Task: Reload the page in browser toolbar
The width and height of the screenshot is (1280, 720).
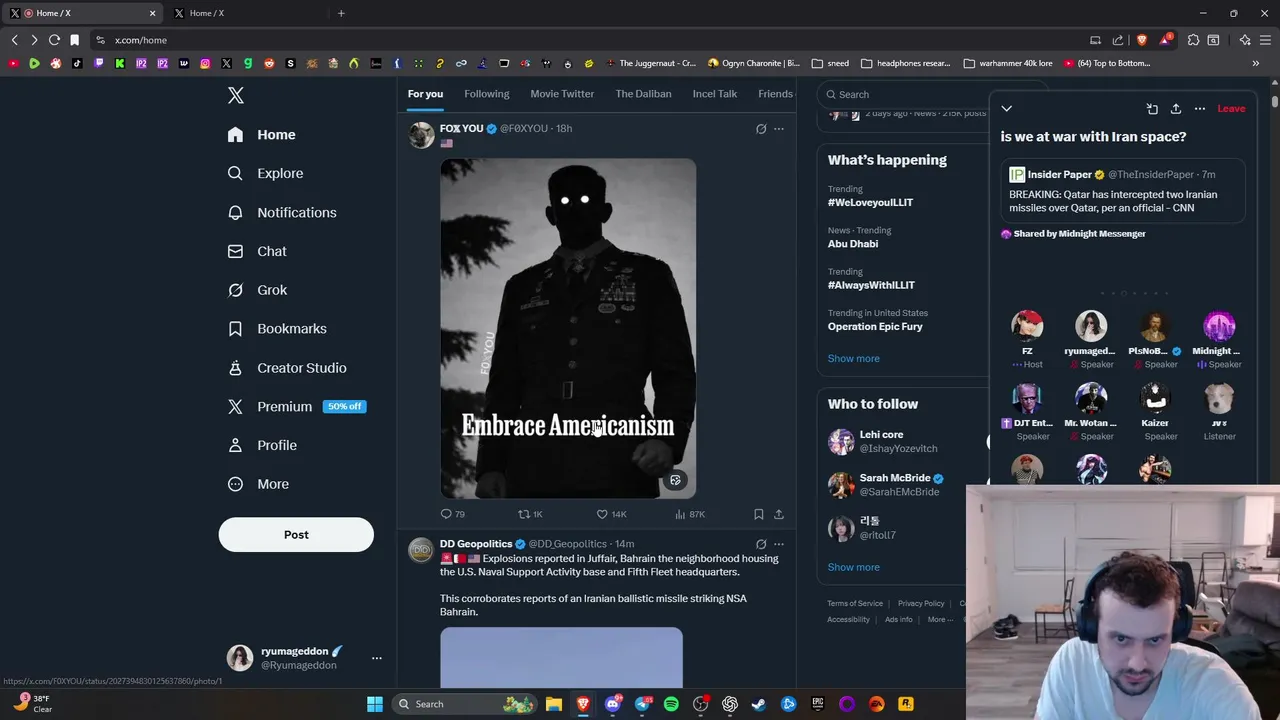Action: click(54, 40)
